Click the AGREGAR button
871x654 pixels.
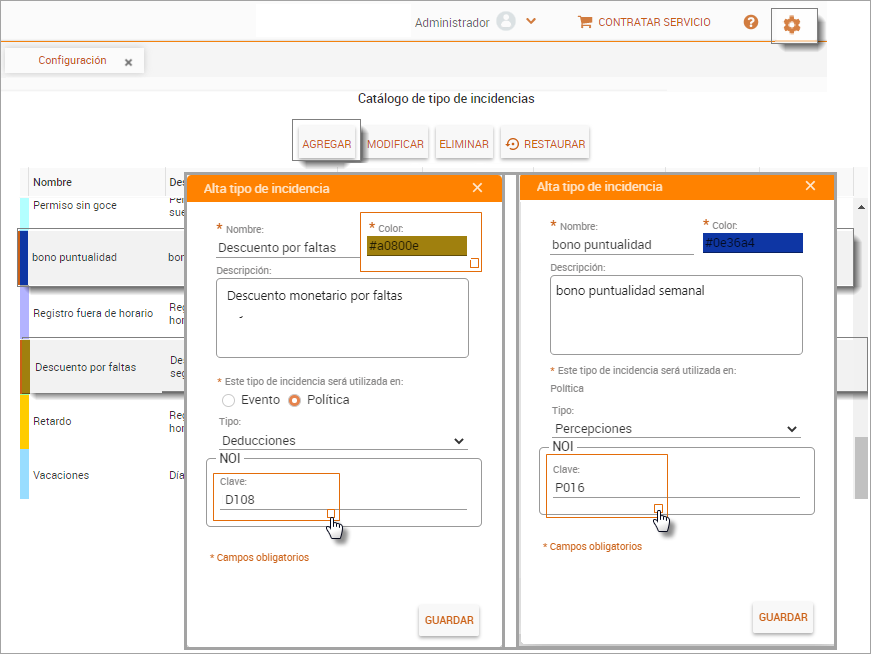pos(327,144)
